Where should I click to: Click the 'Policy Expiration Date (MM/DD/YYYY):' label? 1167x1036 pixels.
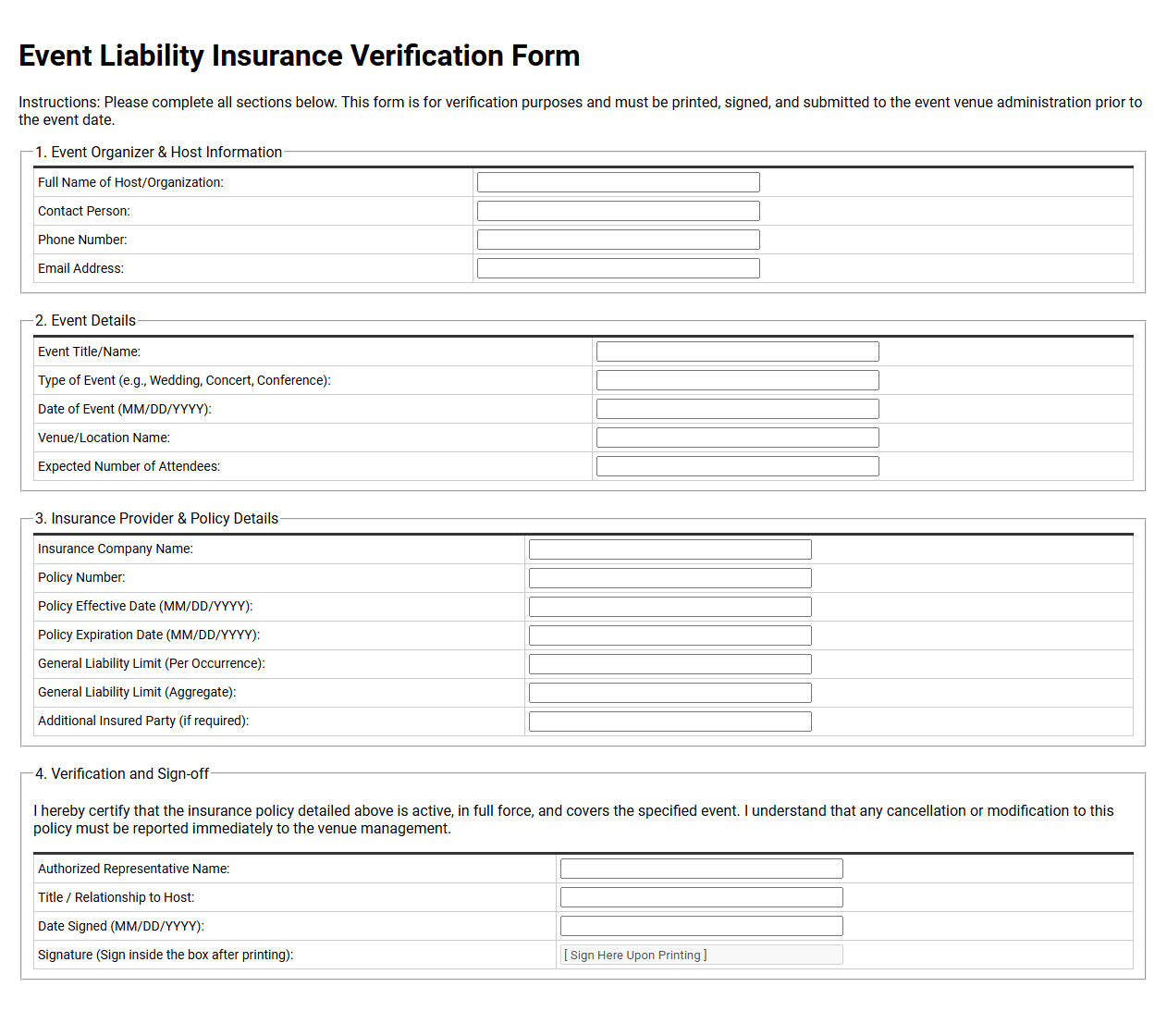[149, 635]
